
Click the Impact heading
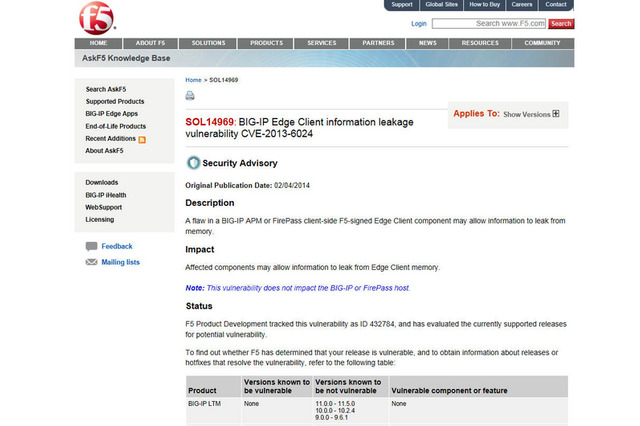(200, 249)
